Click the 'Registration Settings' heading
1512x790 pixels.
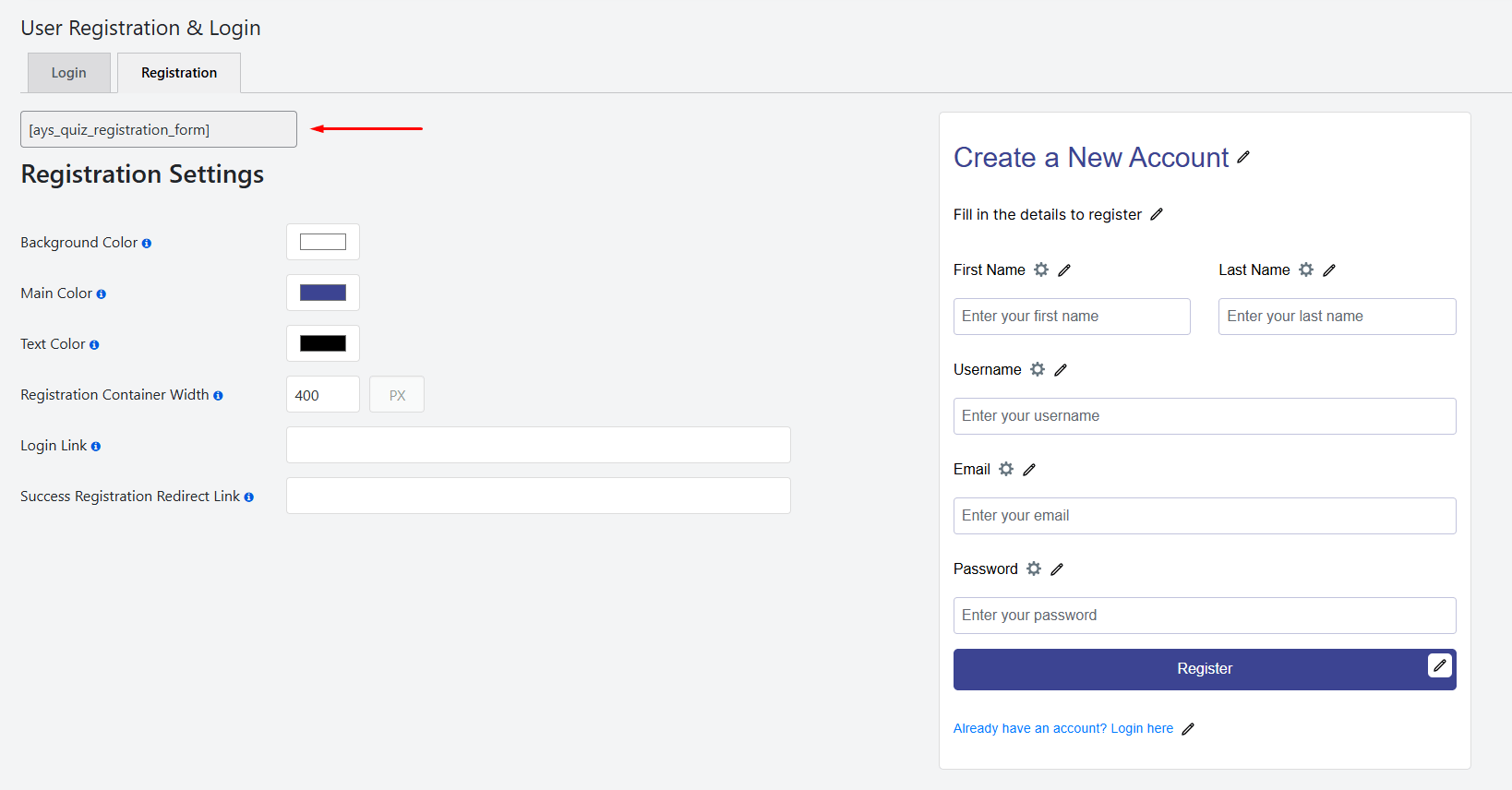[142, 174]
